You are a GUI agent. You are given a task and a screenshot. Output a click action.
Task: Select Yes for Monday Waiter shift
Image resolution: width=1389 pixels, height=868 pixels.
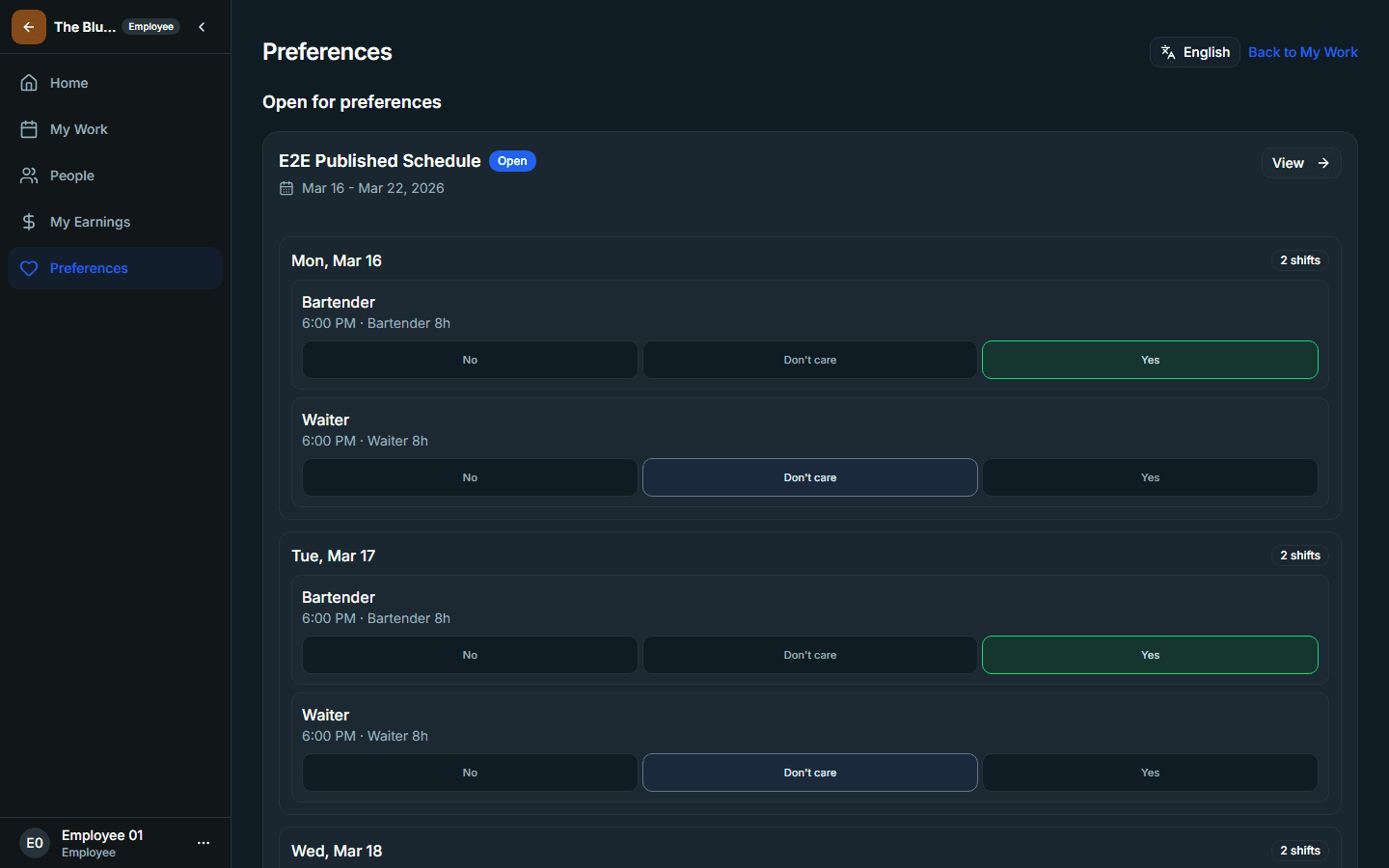[x=1150, y=477]
